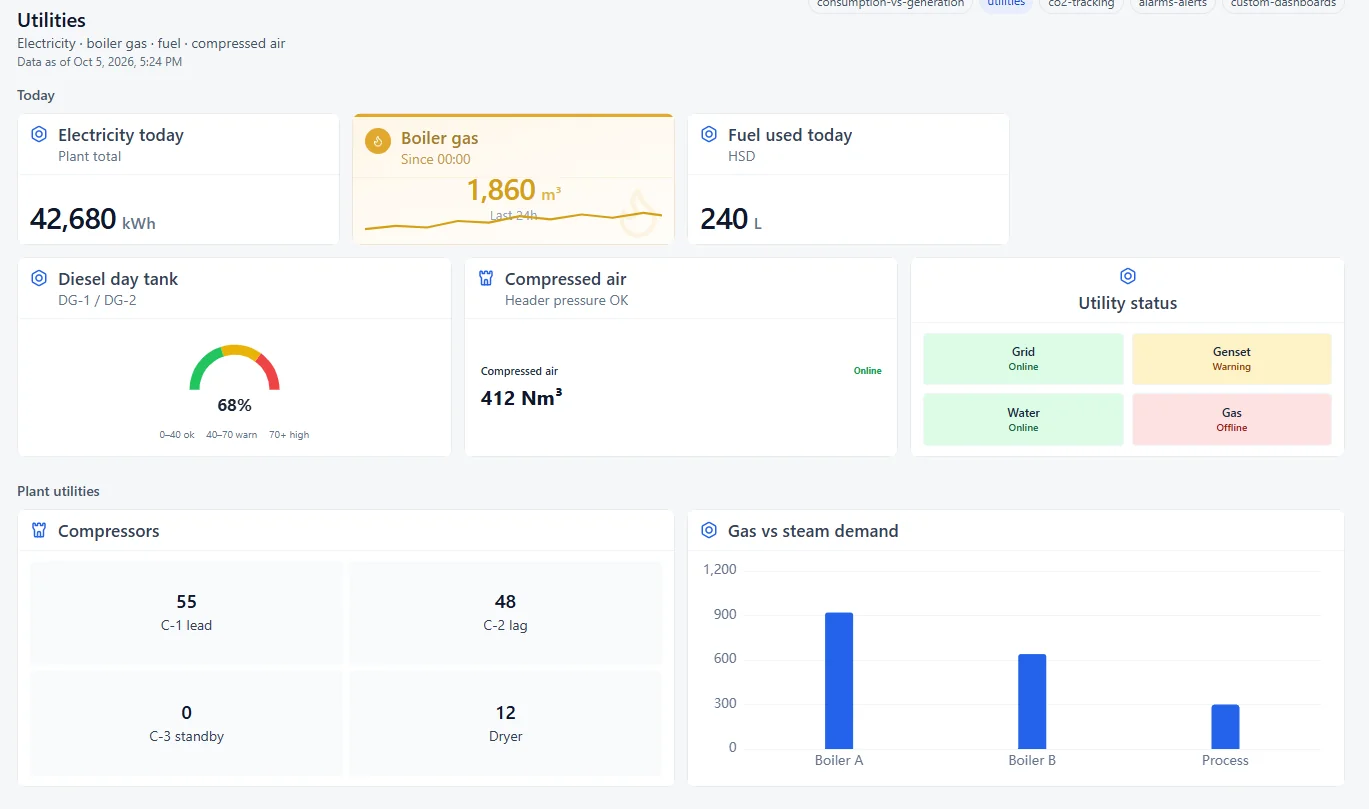Viewport: 1369px width, 809px height.
Task: Click the Boiler gas sparkline chart
Action: click(513, 220)
